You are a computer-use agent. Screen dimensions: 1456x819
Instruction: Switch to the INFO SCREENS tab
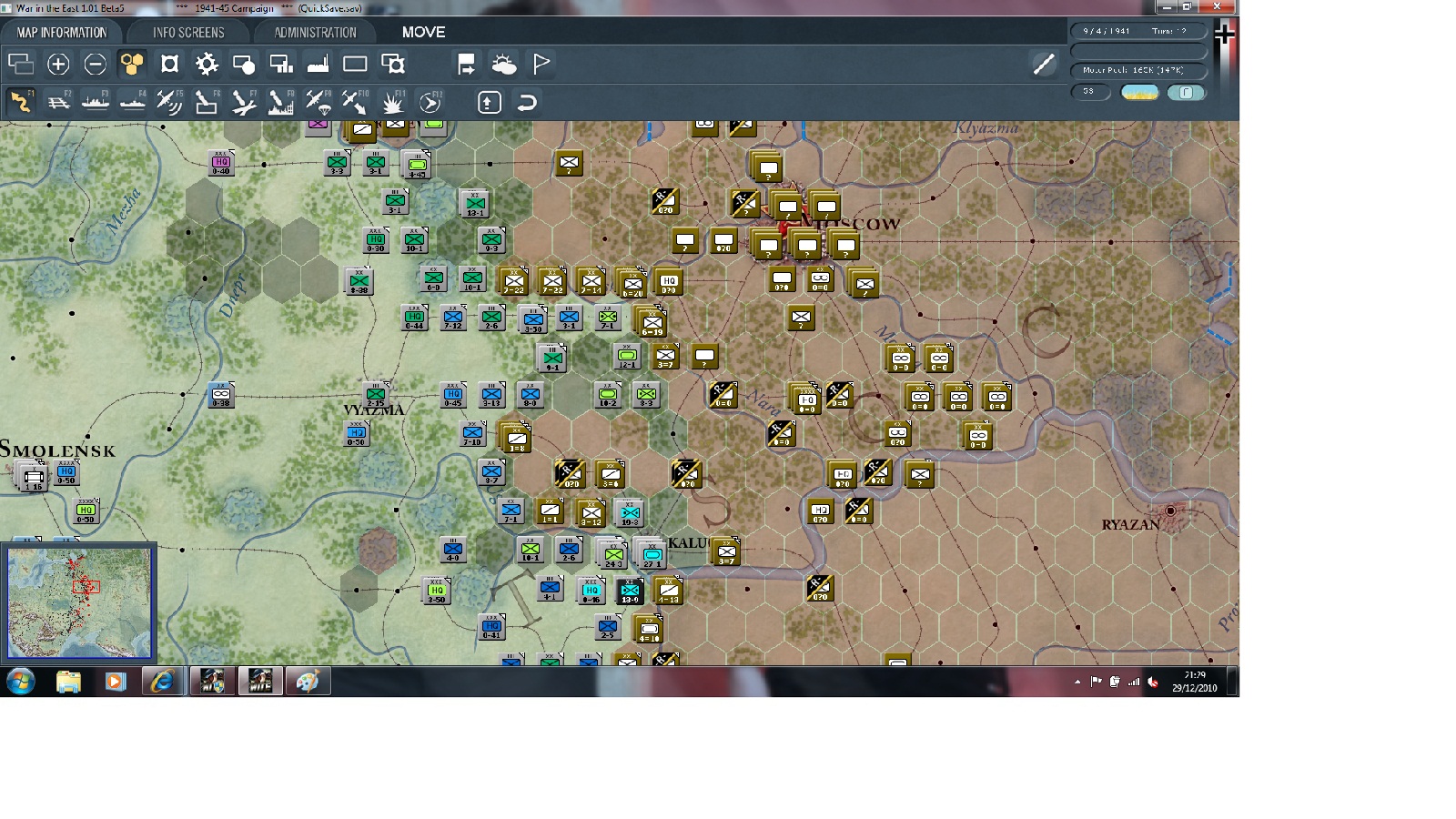188,32
